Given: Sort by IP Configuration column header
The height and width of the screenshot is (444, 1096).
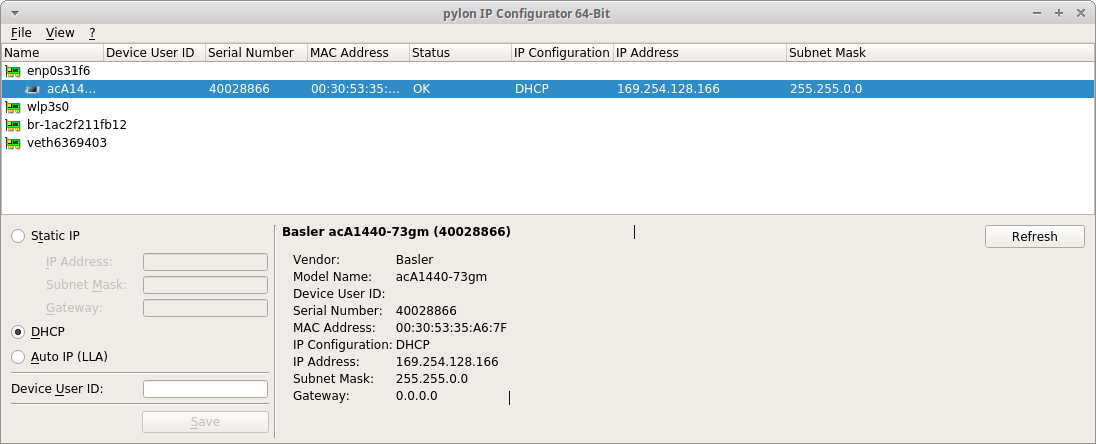Looking at the screenshot, I should pos(563,52).
